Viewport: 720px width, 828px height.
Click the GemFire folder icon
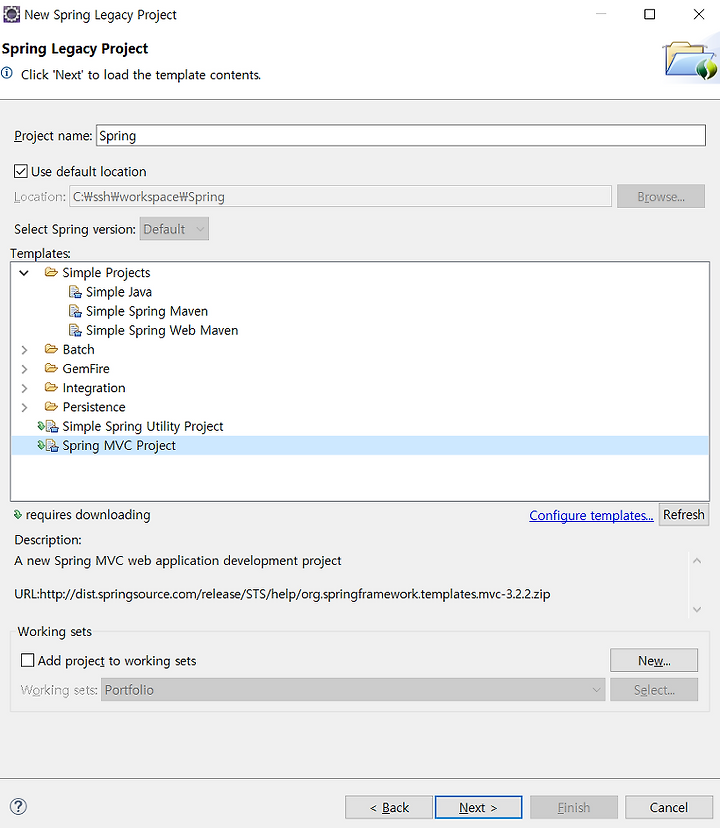pyautogui.click(x=51, y=368)
